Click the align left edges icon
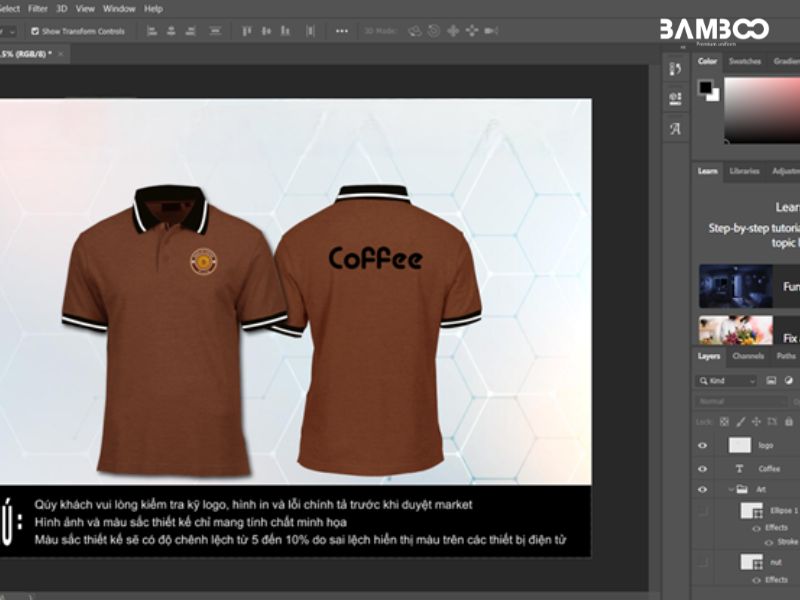The width and height of the screenshot is (800, 600). 152,31
